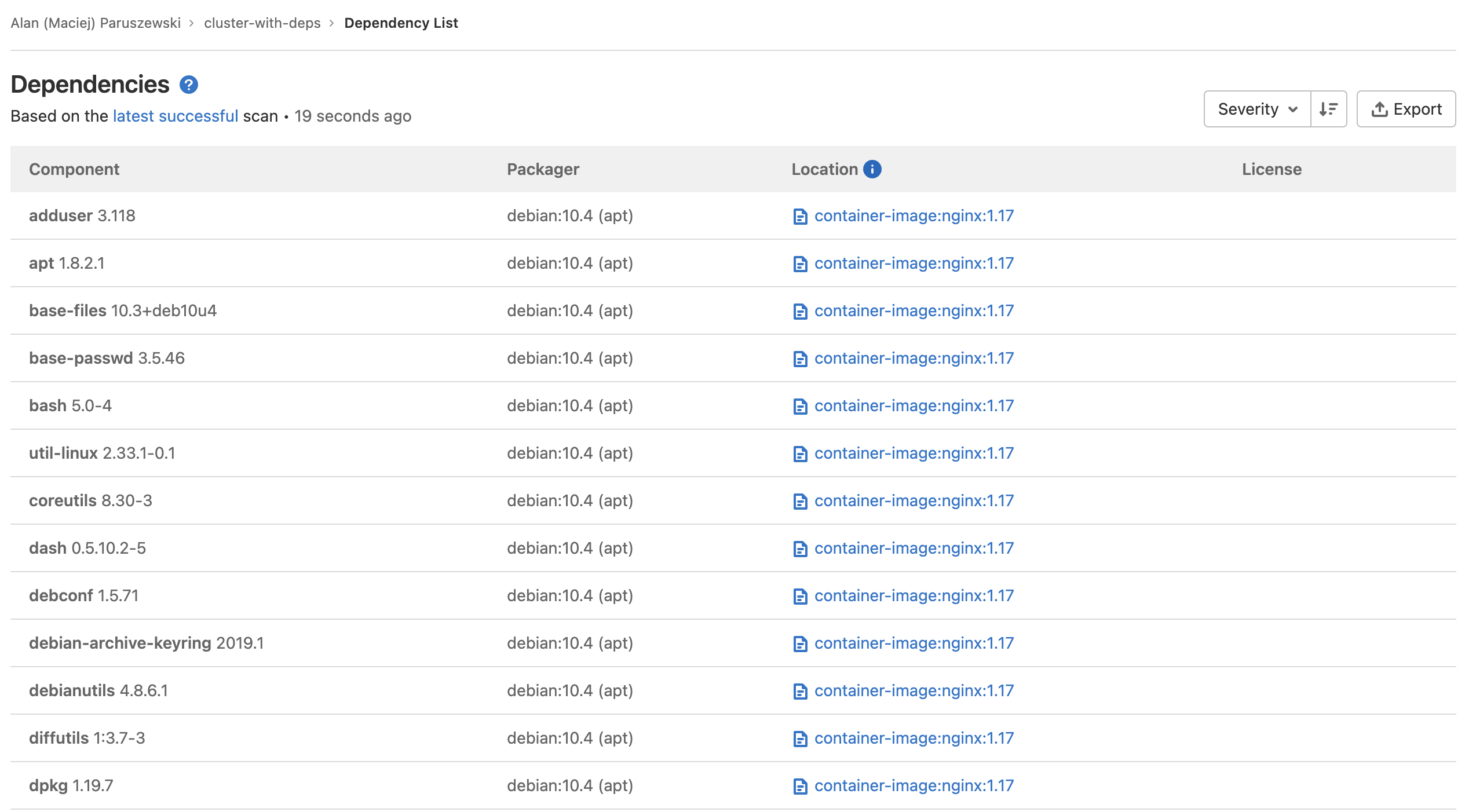Open the cluster-with-deps breadcrumb

coord(262,23)
